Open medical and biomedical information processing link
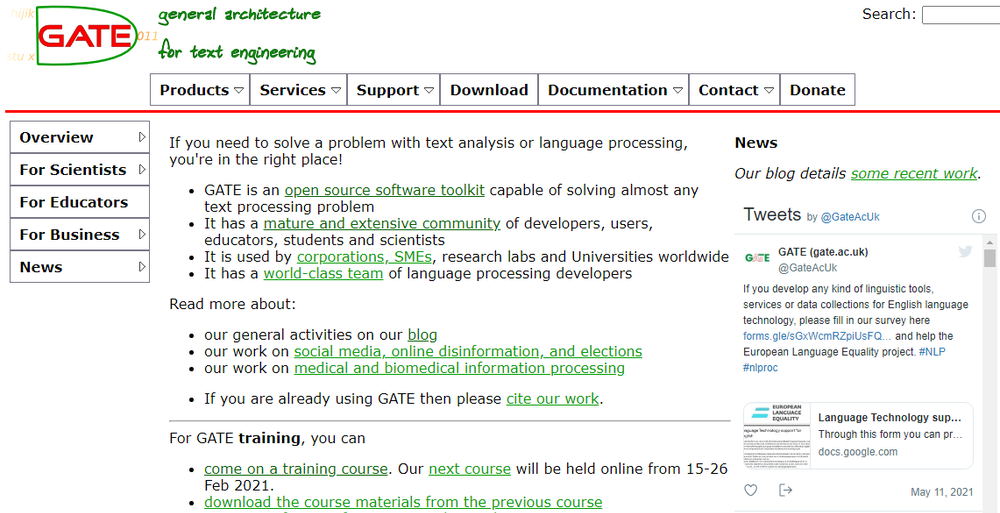 [459, 368]
